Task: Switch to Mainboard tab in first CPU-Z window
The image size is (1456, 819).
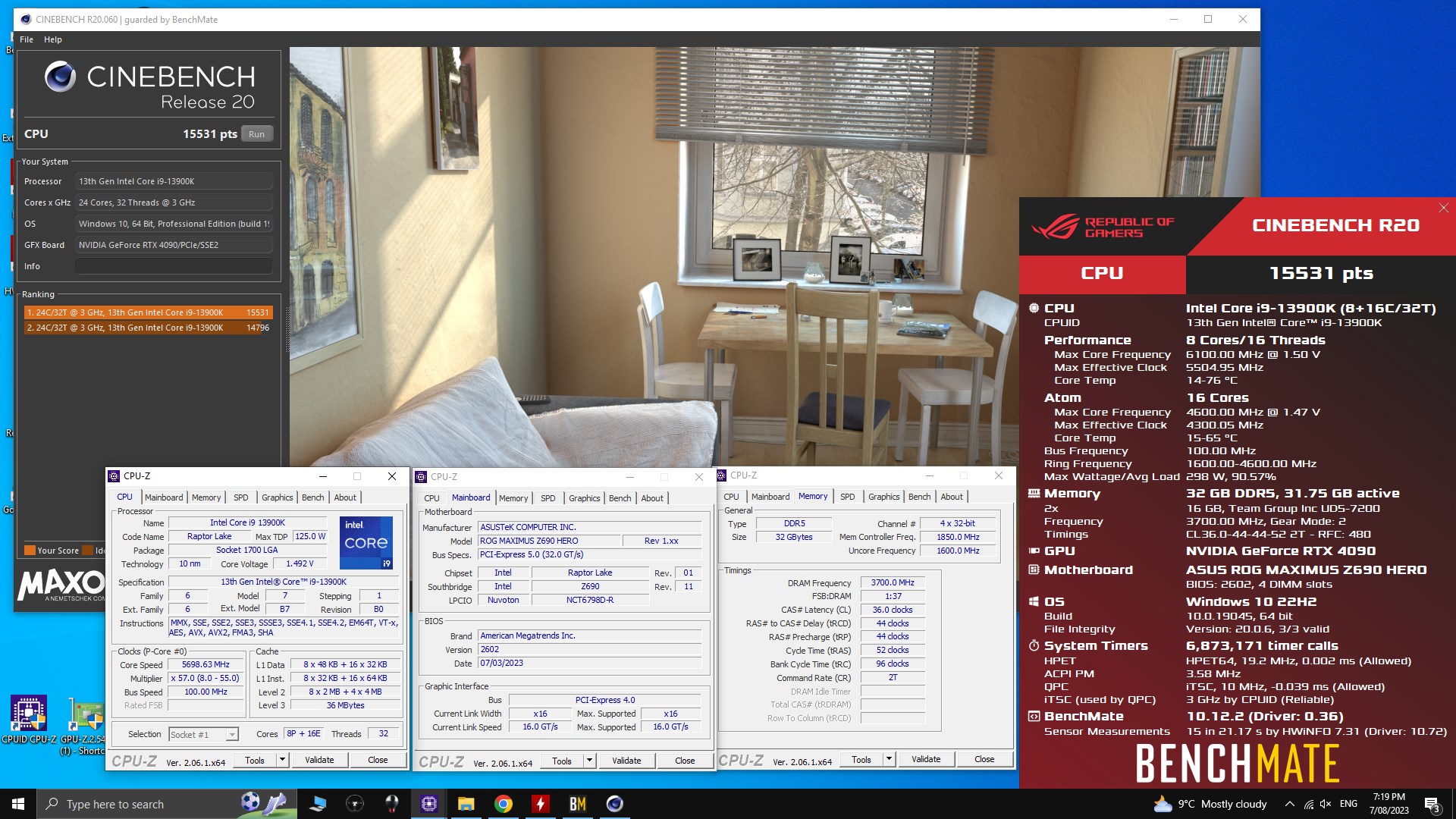Action: click(x=164, y=497)
